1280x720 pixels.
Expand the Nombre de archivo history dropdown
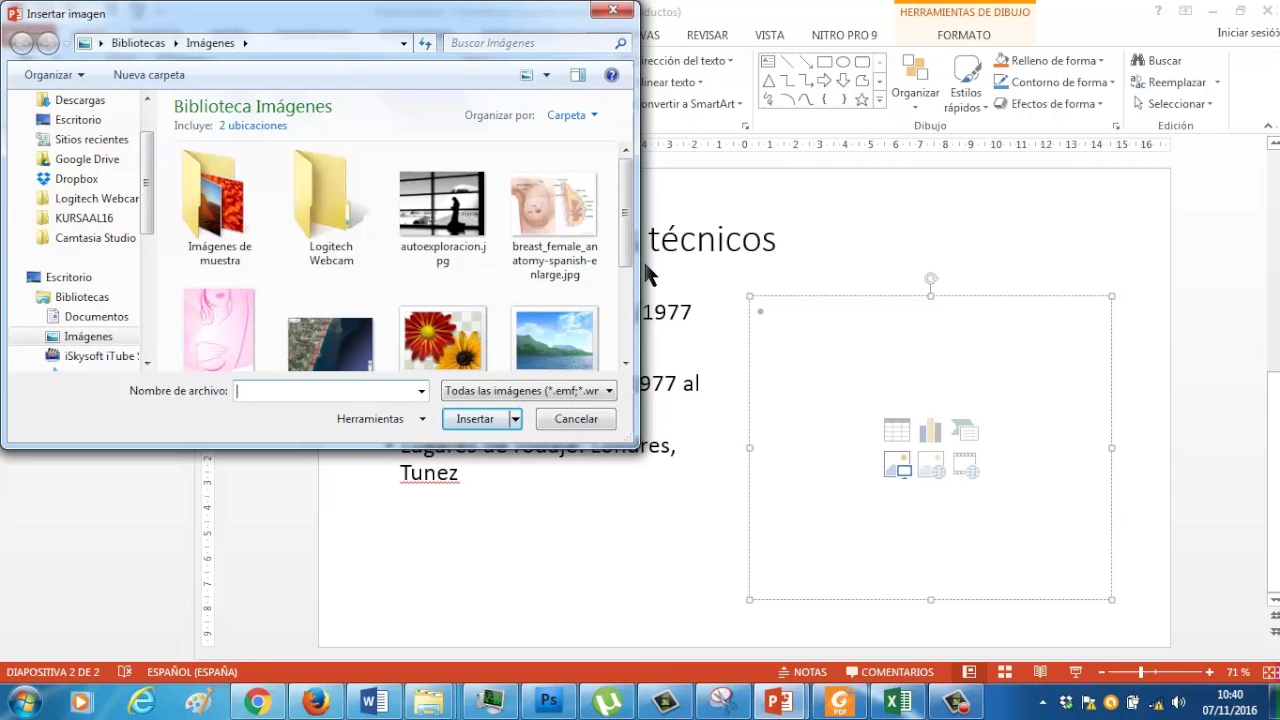[422, 391]
